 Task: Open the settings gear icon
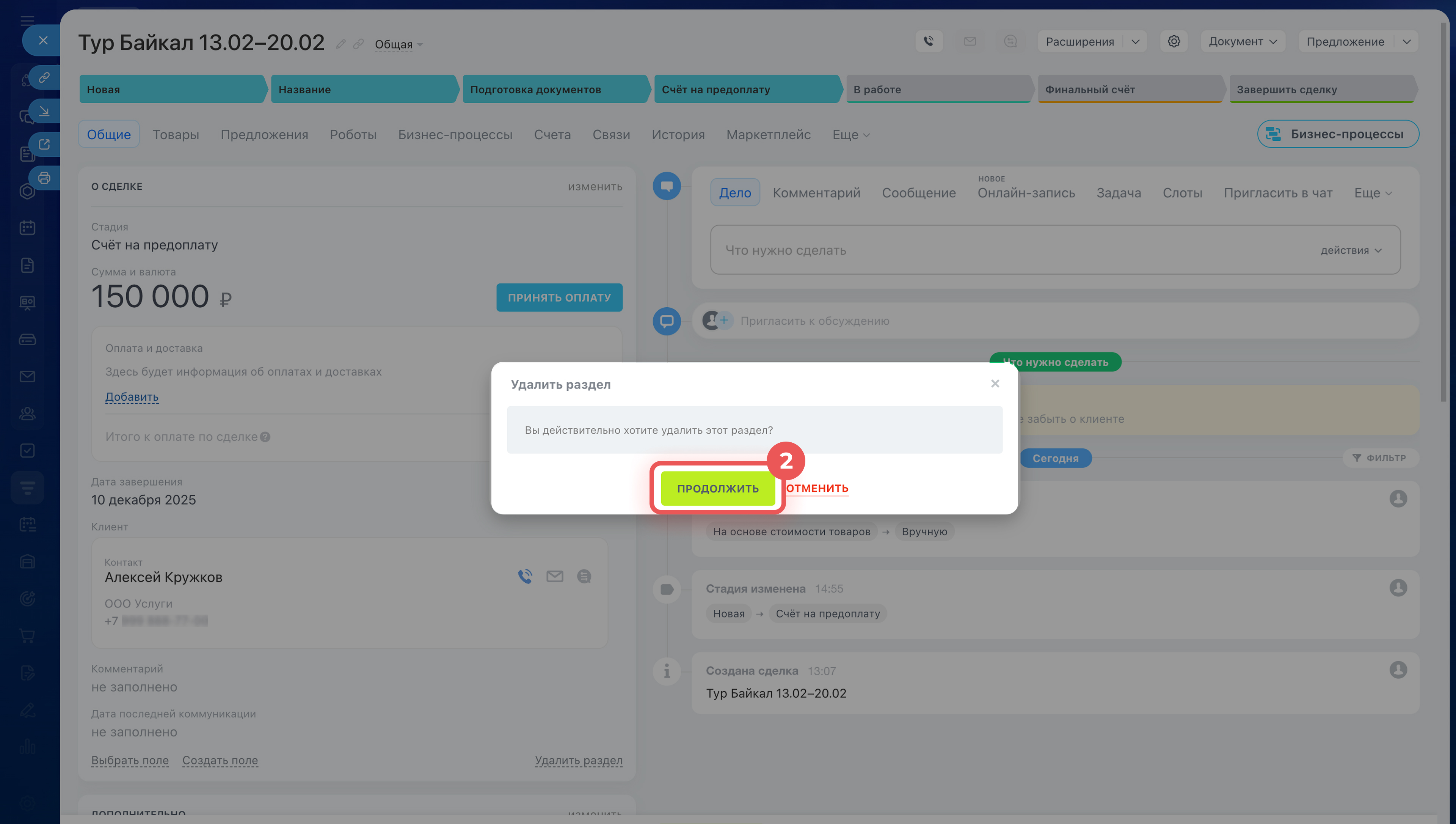[1174, 41]
